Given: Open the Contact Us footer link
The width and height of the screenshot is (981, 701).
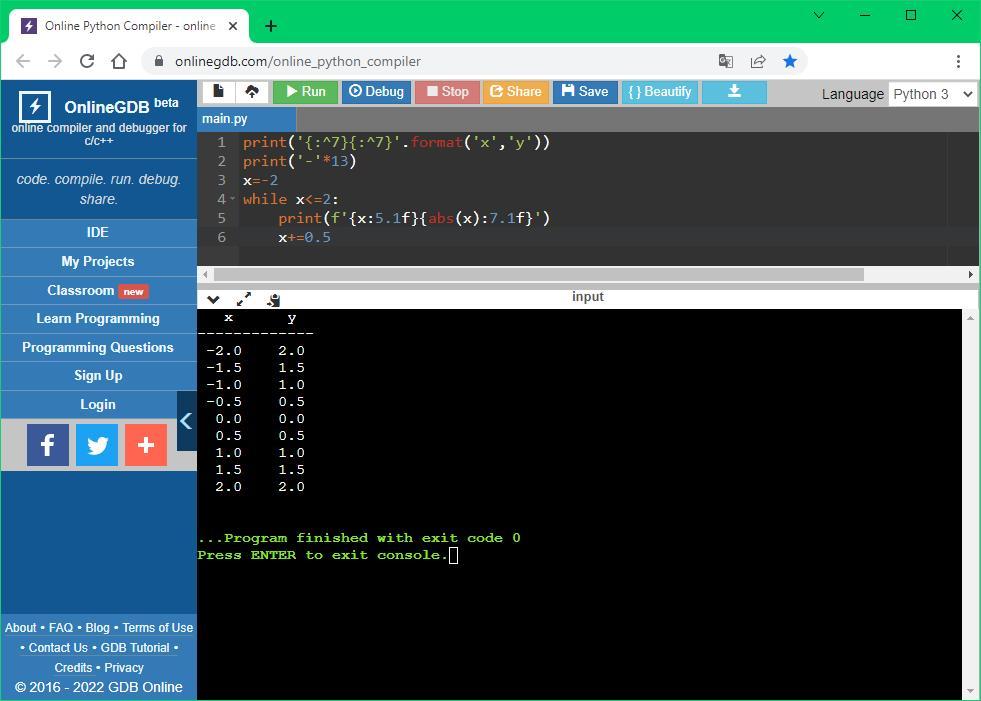Looking at the screenshot, I should click(x=58, y=648).
